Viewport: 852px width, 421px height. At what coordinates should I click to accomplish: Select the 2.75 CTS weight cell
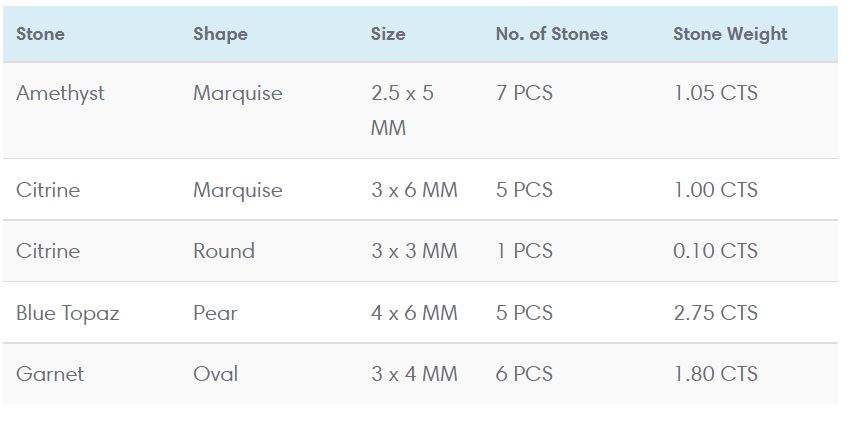[x=715, y=313]
